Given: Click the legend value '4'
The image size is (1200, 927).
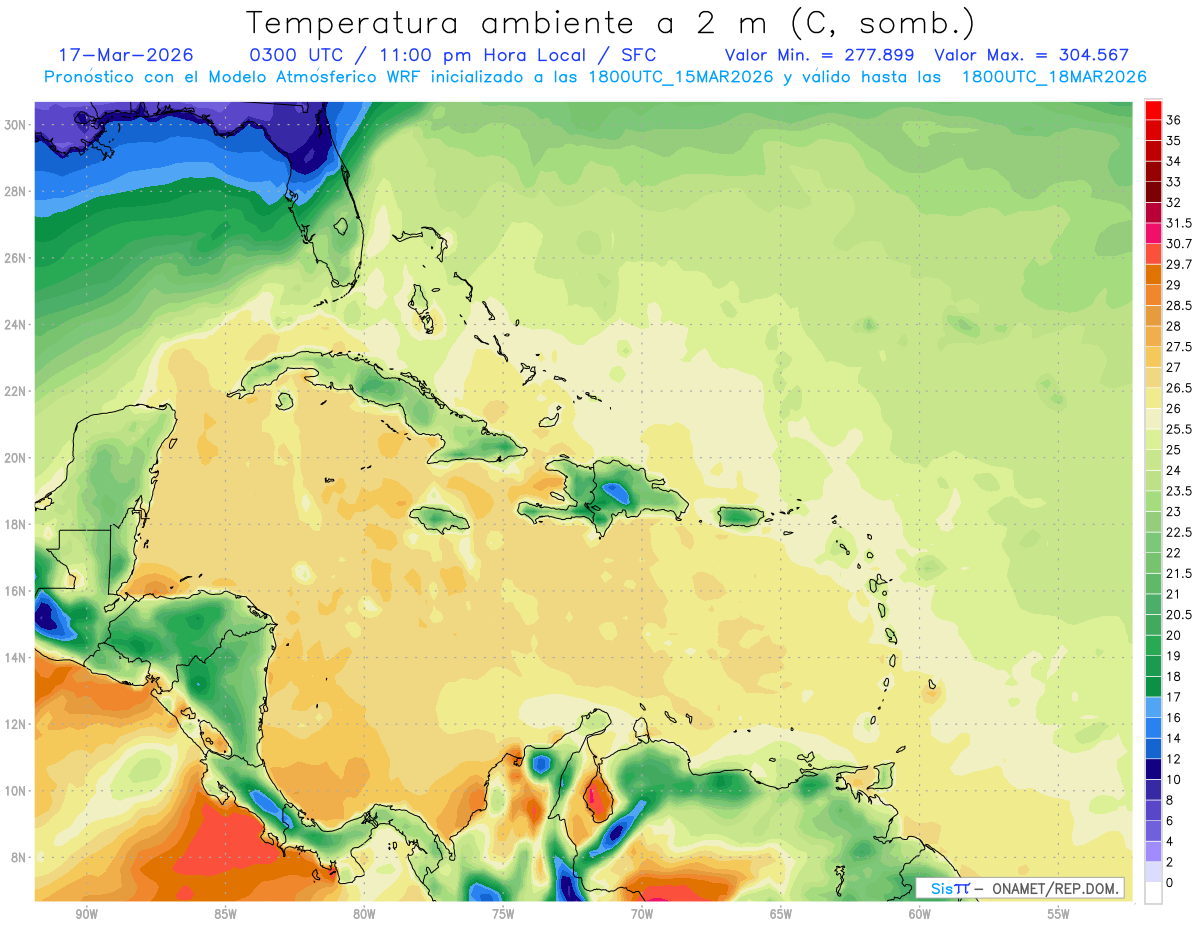Looking at the screenshot, I should 1170,841.
